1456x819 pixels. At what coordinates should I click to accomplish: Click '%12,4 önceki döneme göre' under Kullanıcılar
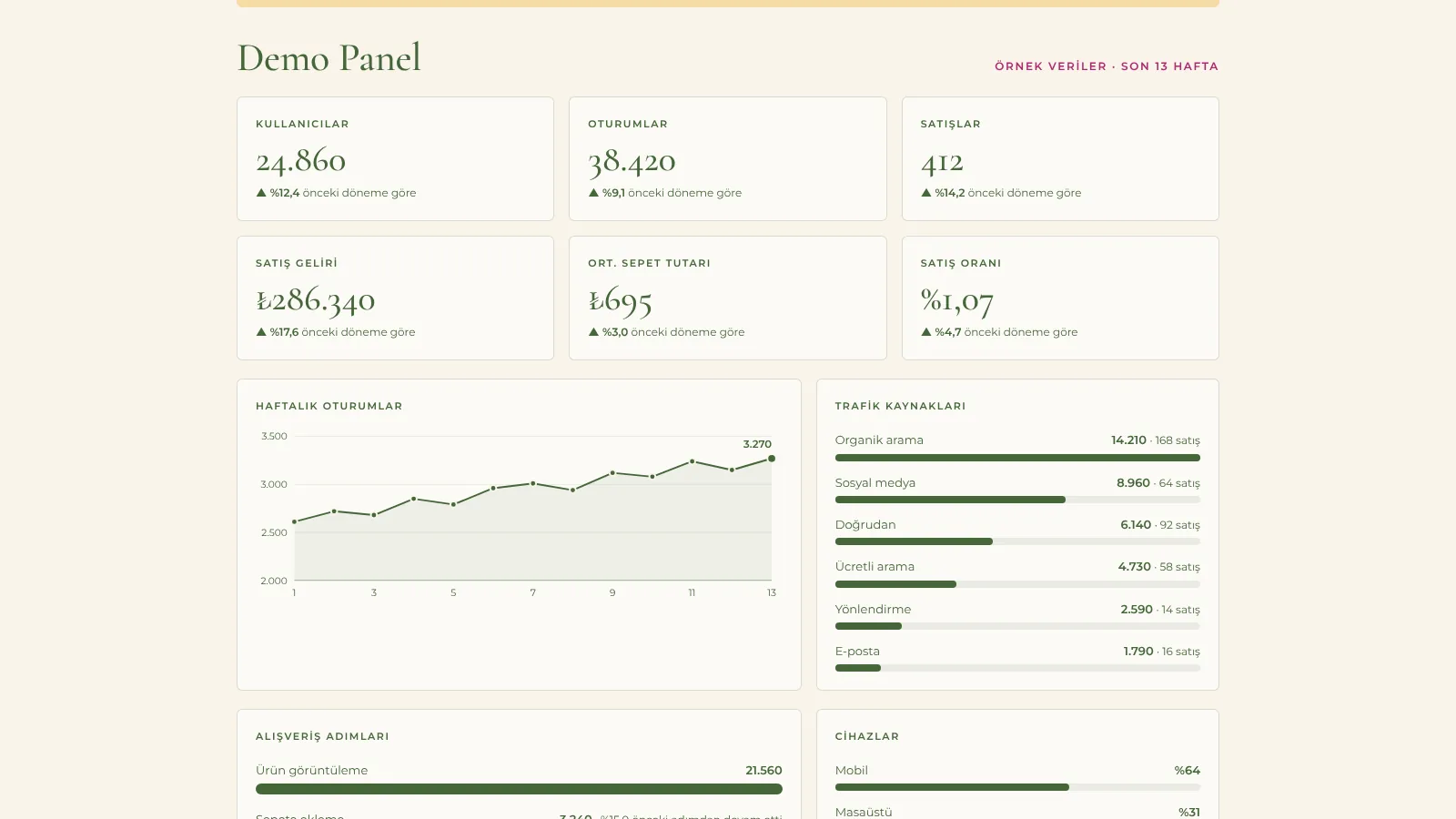(343, 193)
